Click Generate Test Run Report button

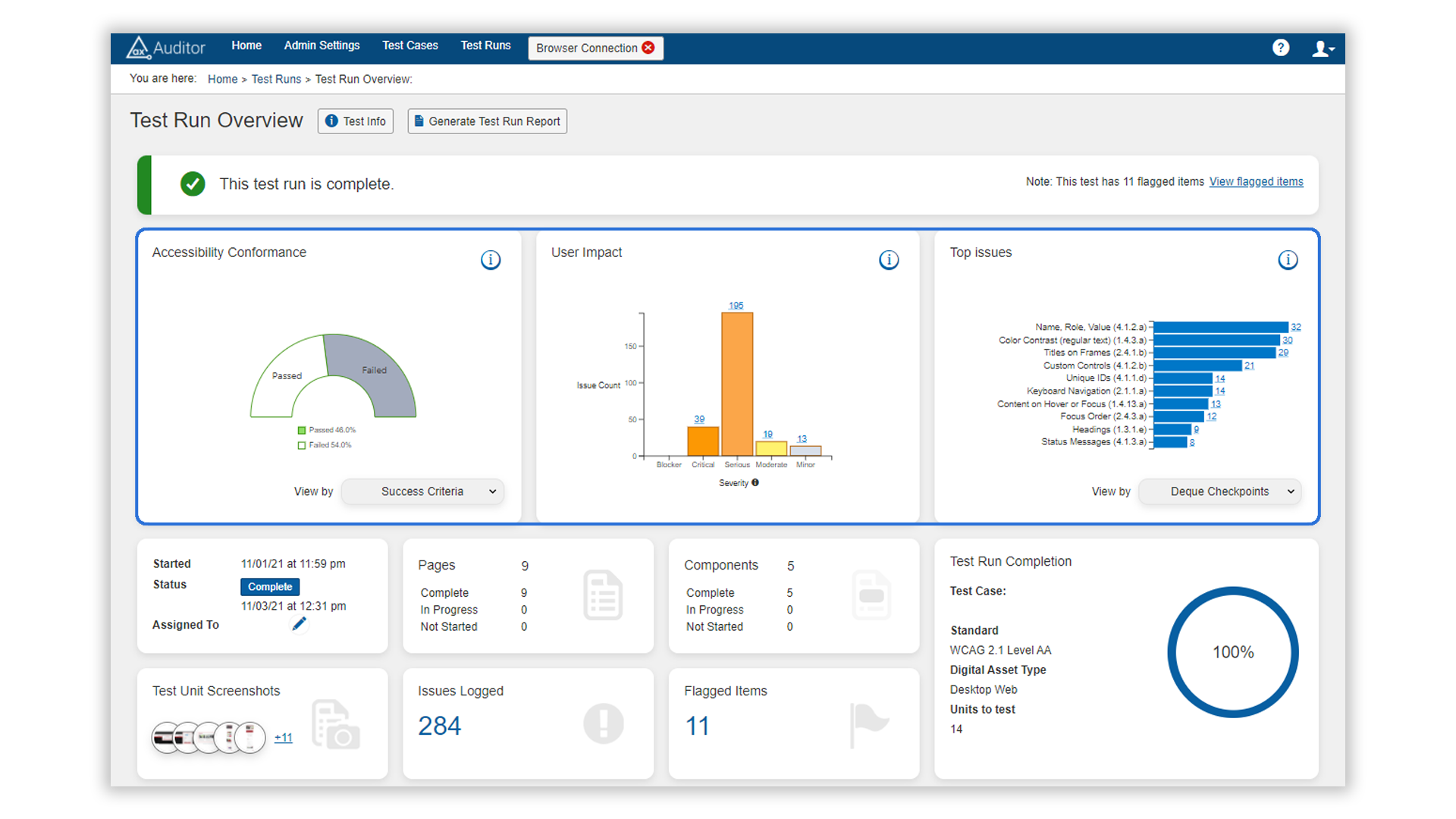[x=487, y=121]
